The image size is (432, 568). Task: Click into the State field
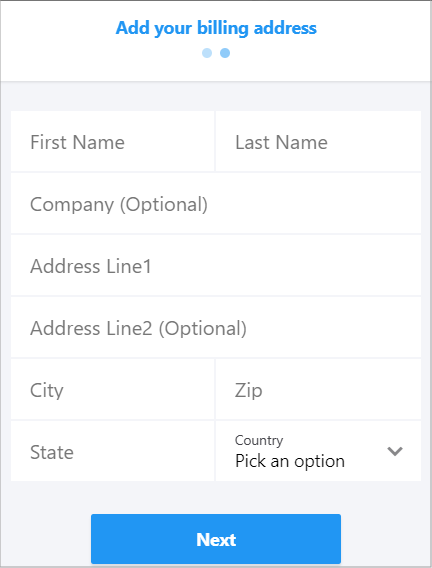(x=113, y=451)
